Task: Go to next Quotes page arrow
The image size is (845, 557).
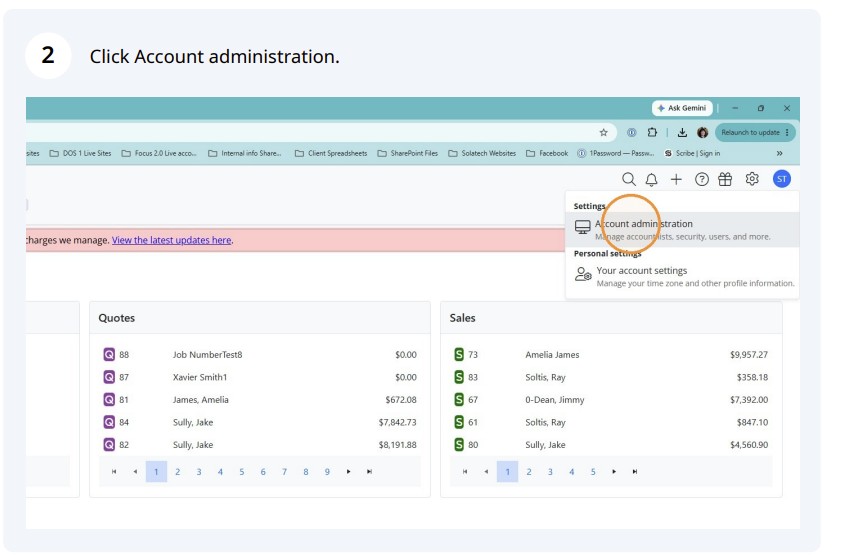Action: (348, 472)
